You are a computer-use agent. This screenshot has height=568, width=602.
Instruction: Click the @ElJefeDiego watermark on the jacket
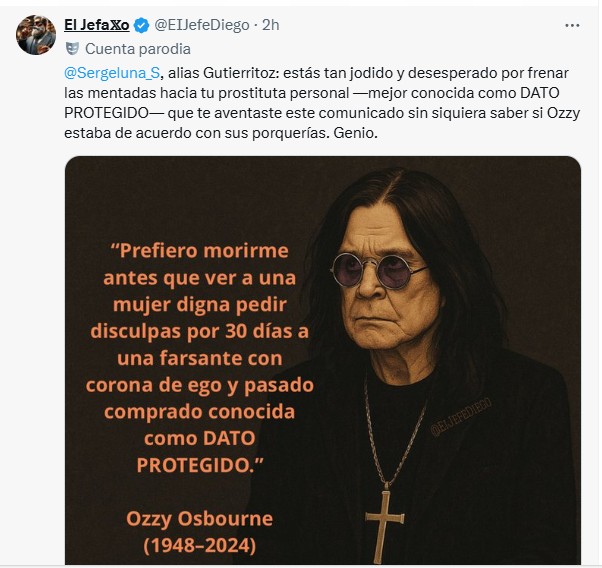(461, 417)
